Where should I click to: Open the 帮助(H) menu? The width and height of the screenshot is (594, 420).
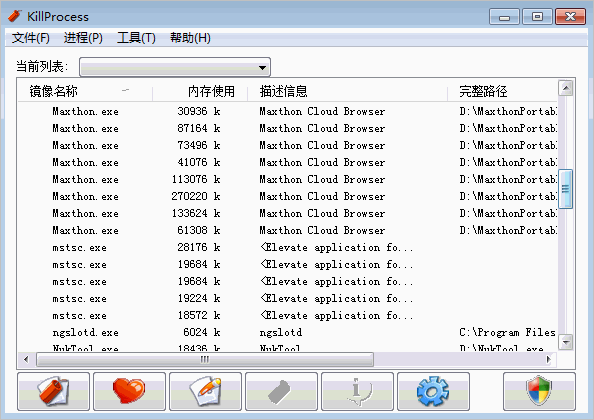click(190, 38)
